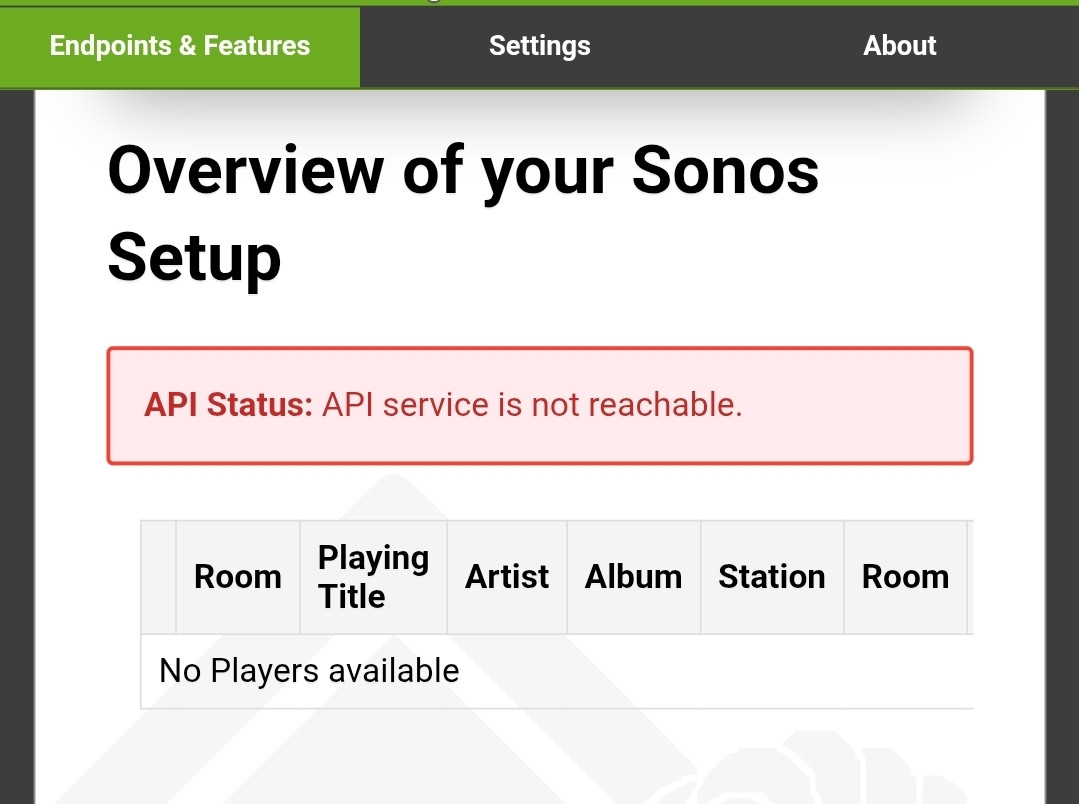Screen dimensions: 1079x804
Task: Click the Room header beside Playing Title
Action: pyautogui.click(x=238, y=577)
